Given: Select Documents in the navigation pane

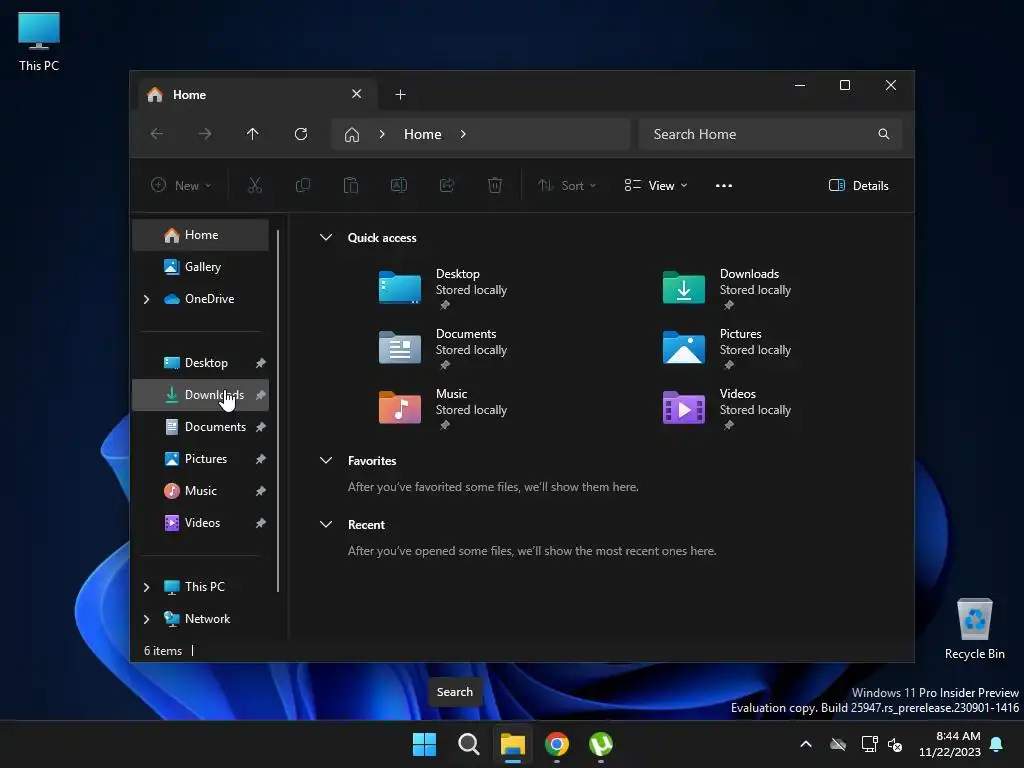Looking at the screenshot, I should coord(200,427).
